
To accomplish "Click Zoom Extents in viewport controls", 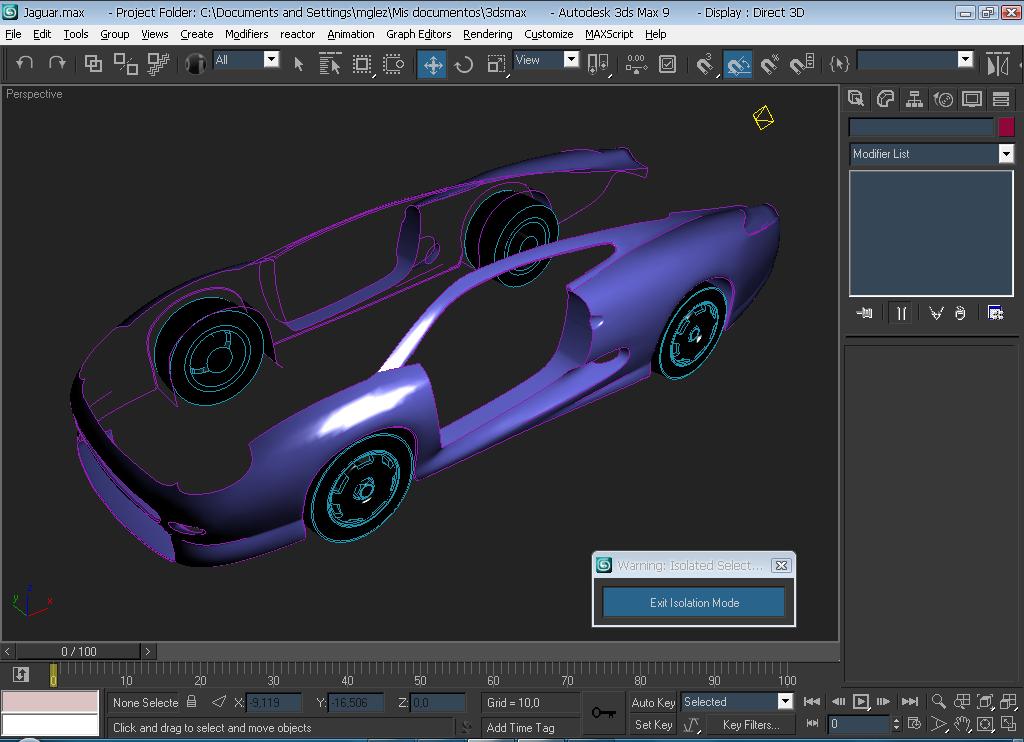I will click(985, 702).
